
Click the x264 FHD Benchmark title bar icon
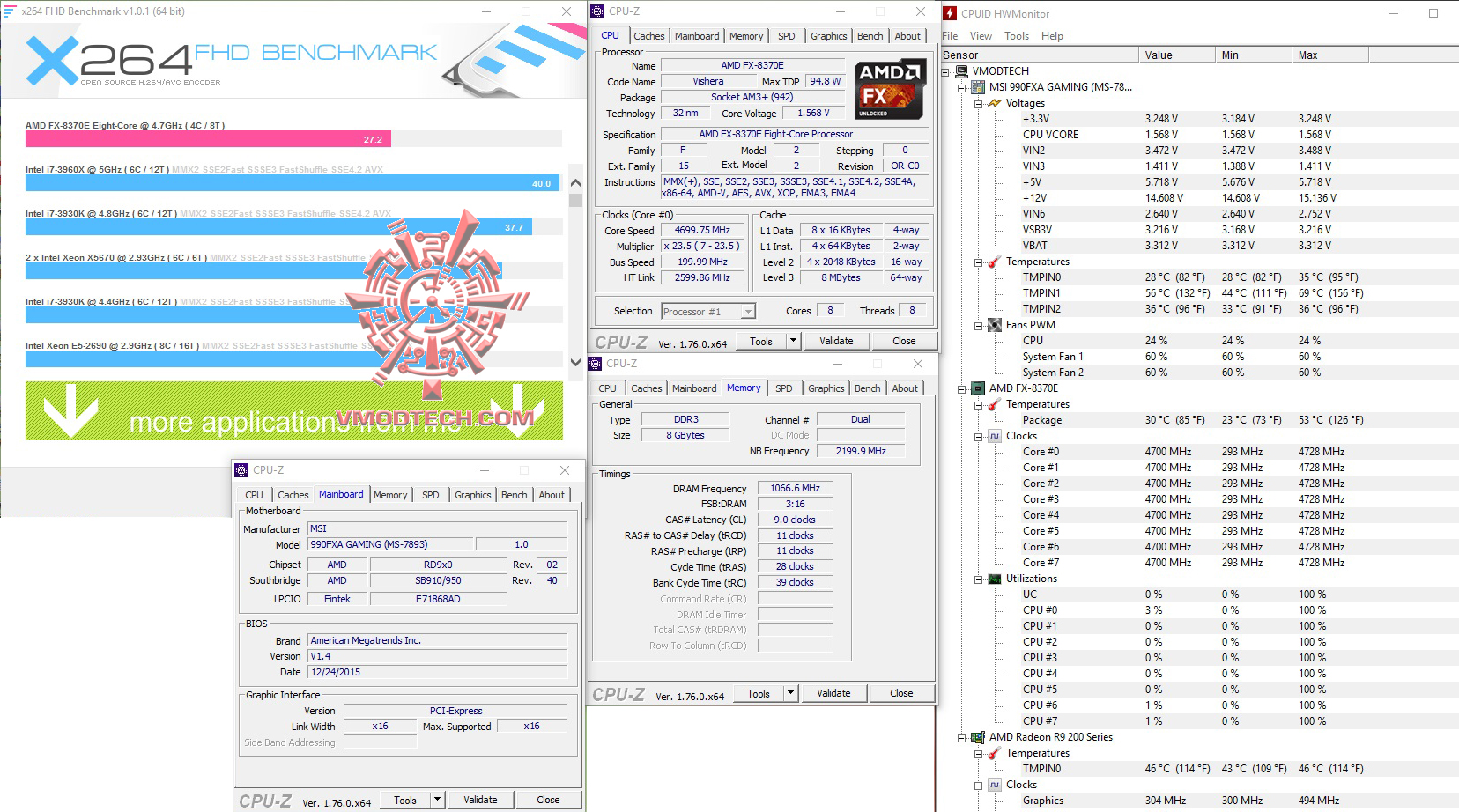(11, 11)
